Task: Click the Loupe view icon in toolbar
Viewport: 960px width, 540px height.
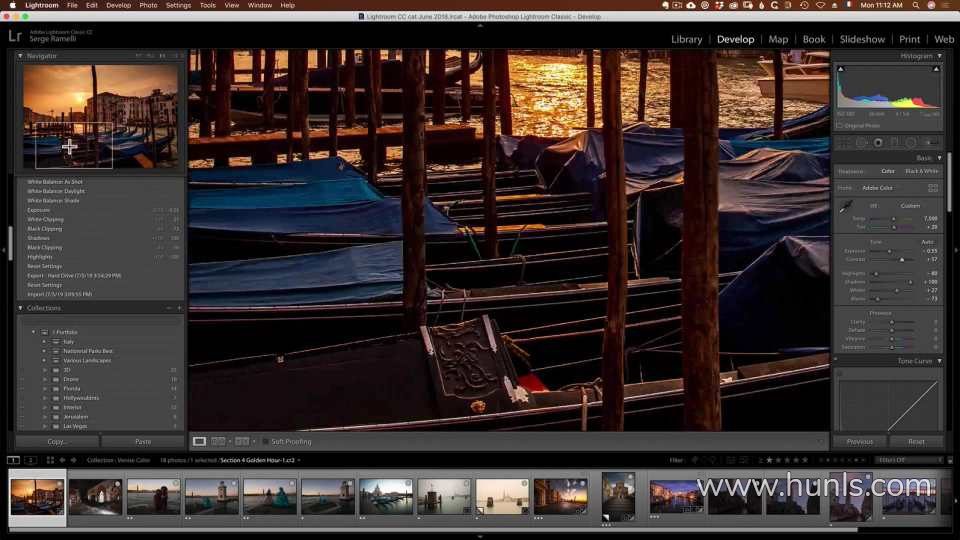Action: coord(199,441)
